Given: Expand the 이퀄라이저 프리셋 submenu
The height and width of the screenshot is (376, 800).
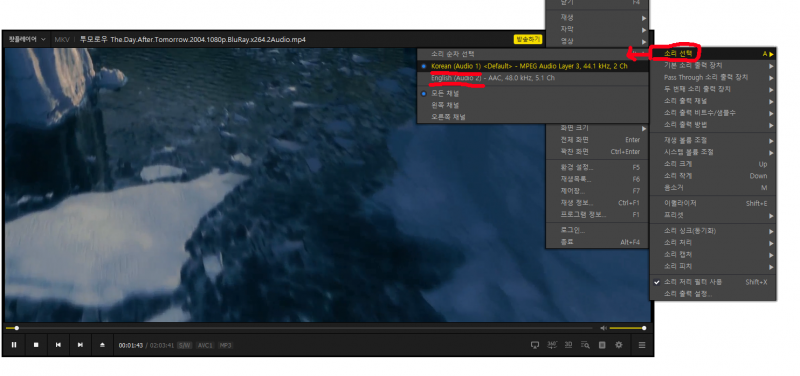Looking at the screenshot, I should coord(713,215).
